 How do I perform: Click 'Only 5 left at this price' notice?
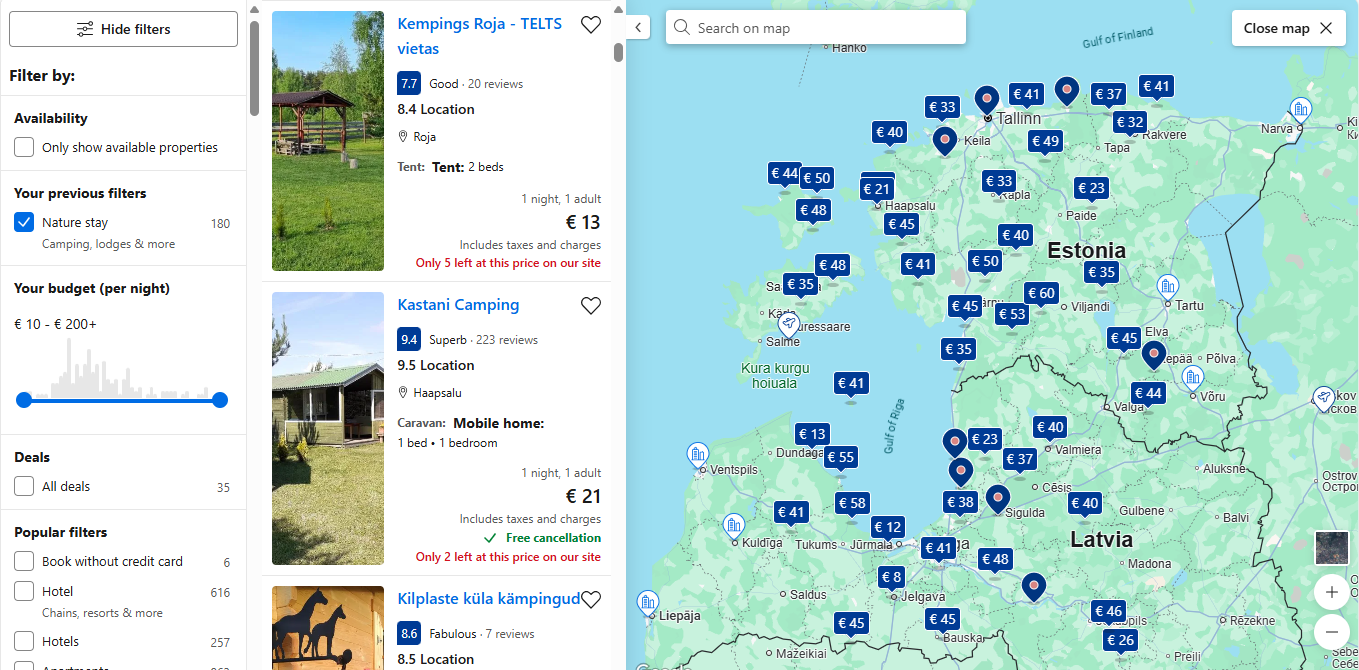508,263
